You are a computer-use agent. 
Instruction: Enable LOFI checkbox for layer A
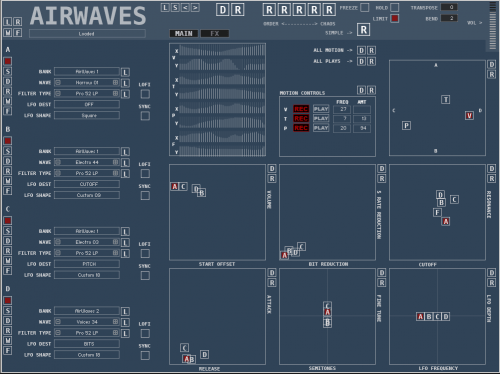[x=145, y=94]
